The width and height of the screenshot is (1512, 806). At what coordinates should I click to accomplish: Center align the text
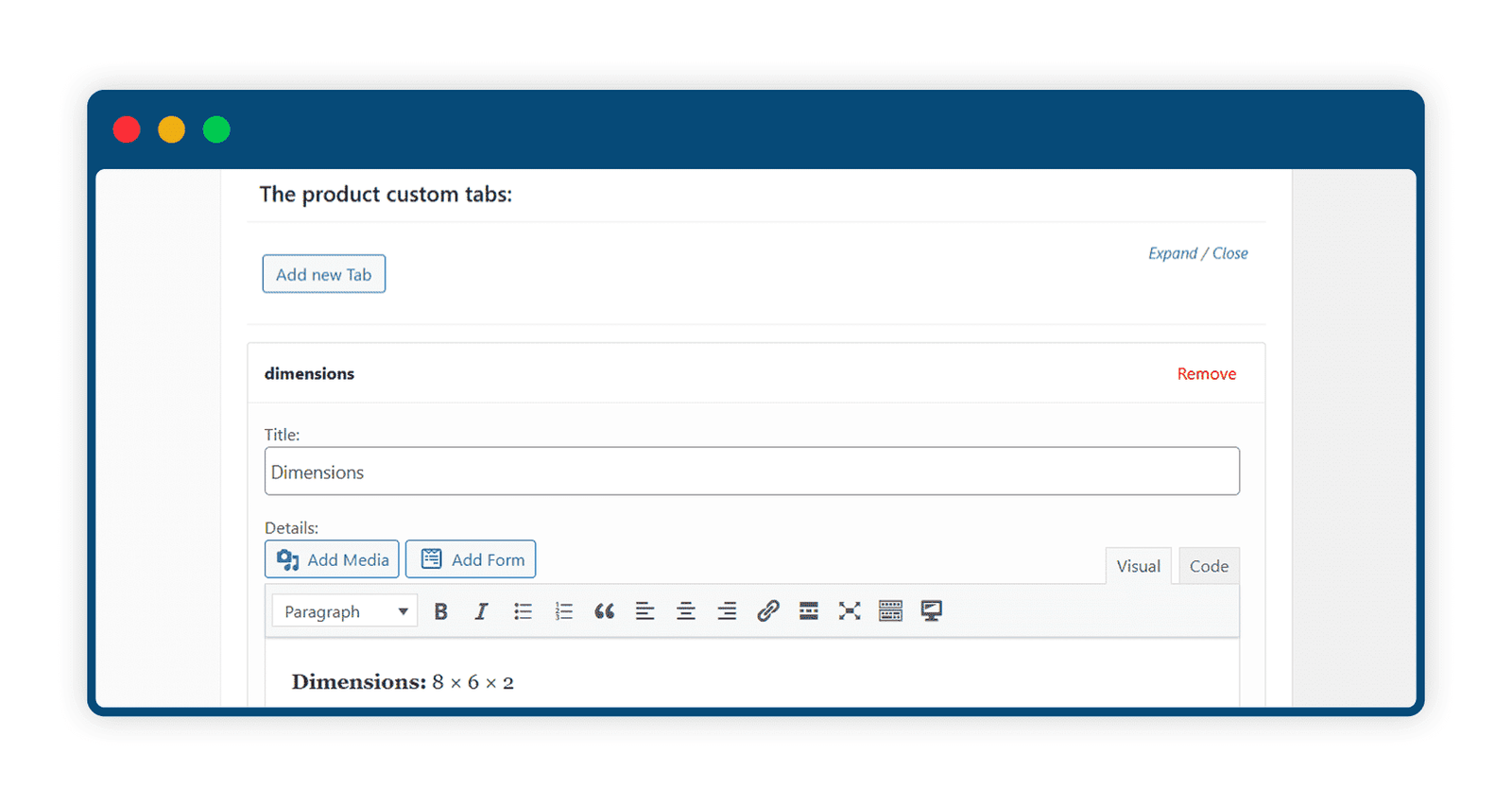pyautogui.click(x=686, y=611)
